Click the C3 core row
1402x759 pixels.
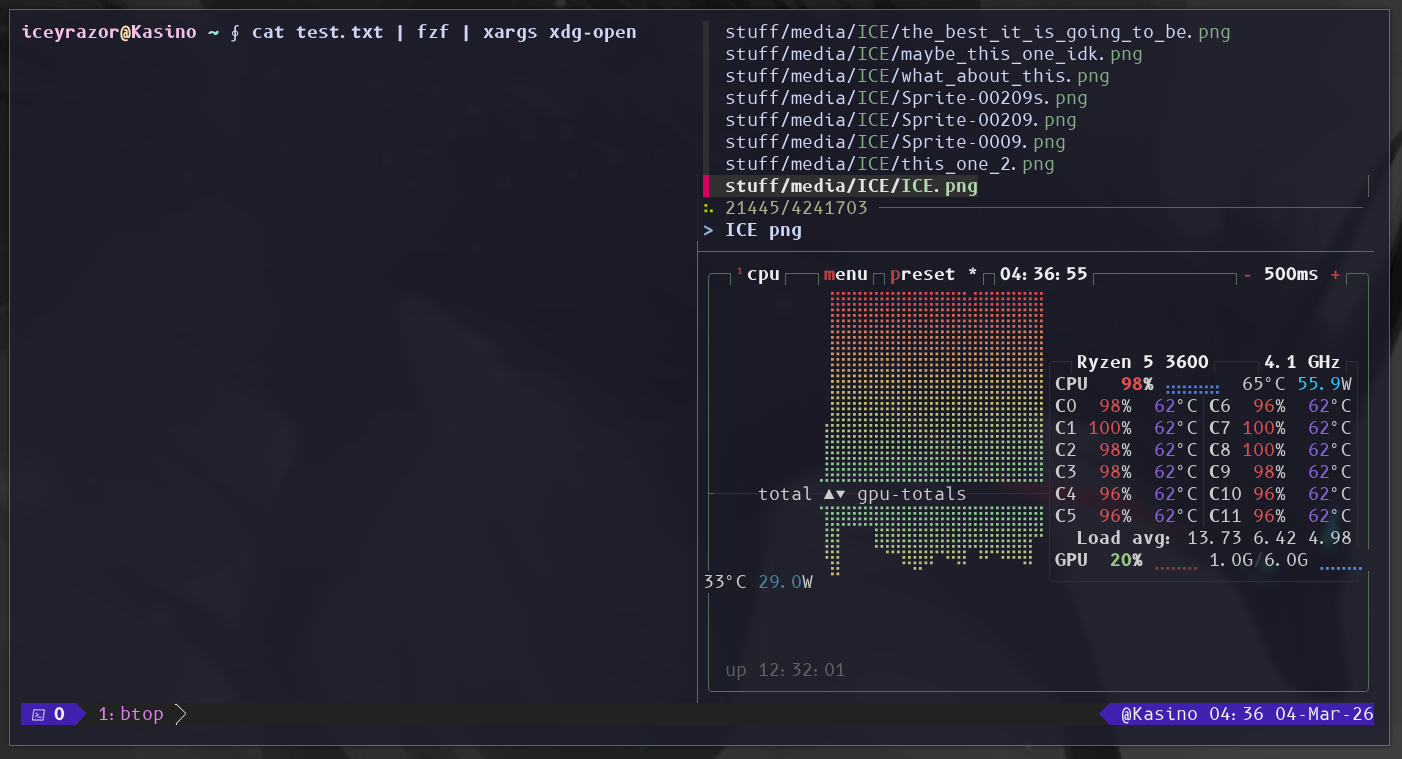click(x=1126, y=472)
